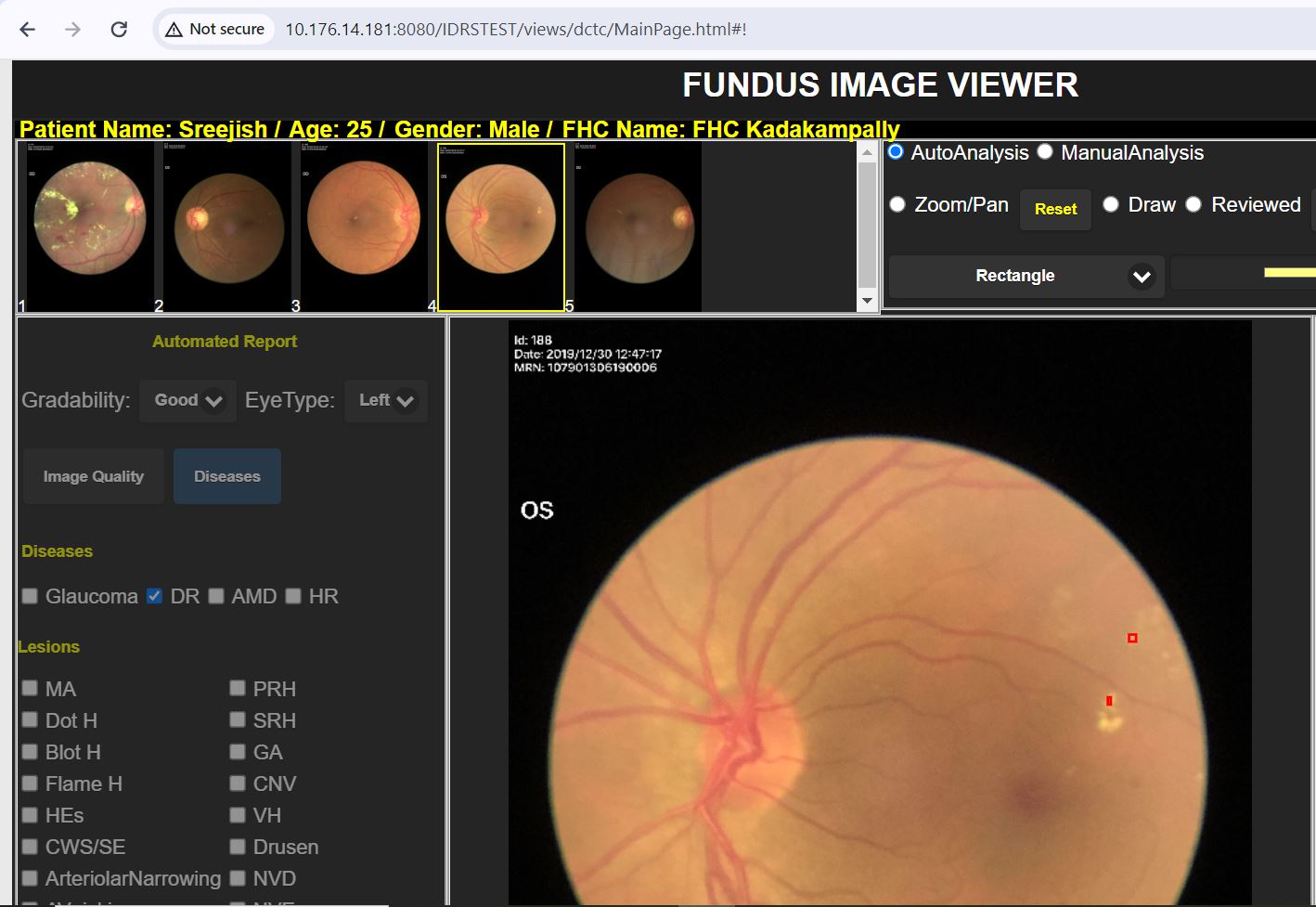Tick the CNV lesion checkbox

[238, 783]
